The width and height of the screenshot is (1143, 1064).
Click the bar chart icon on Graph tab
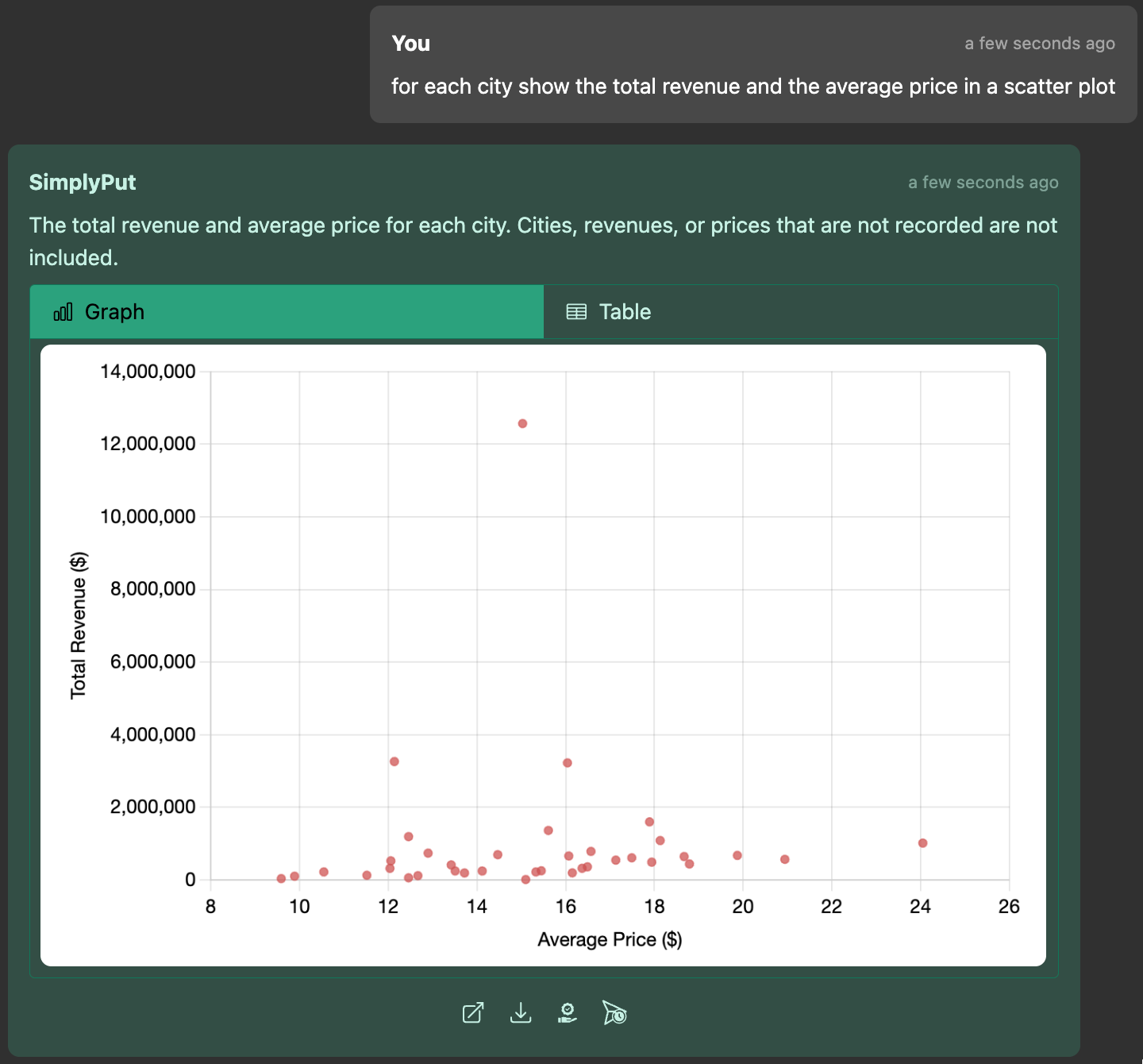tap(63, 311)
